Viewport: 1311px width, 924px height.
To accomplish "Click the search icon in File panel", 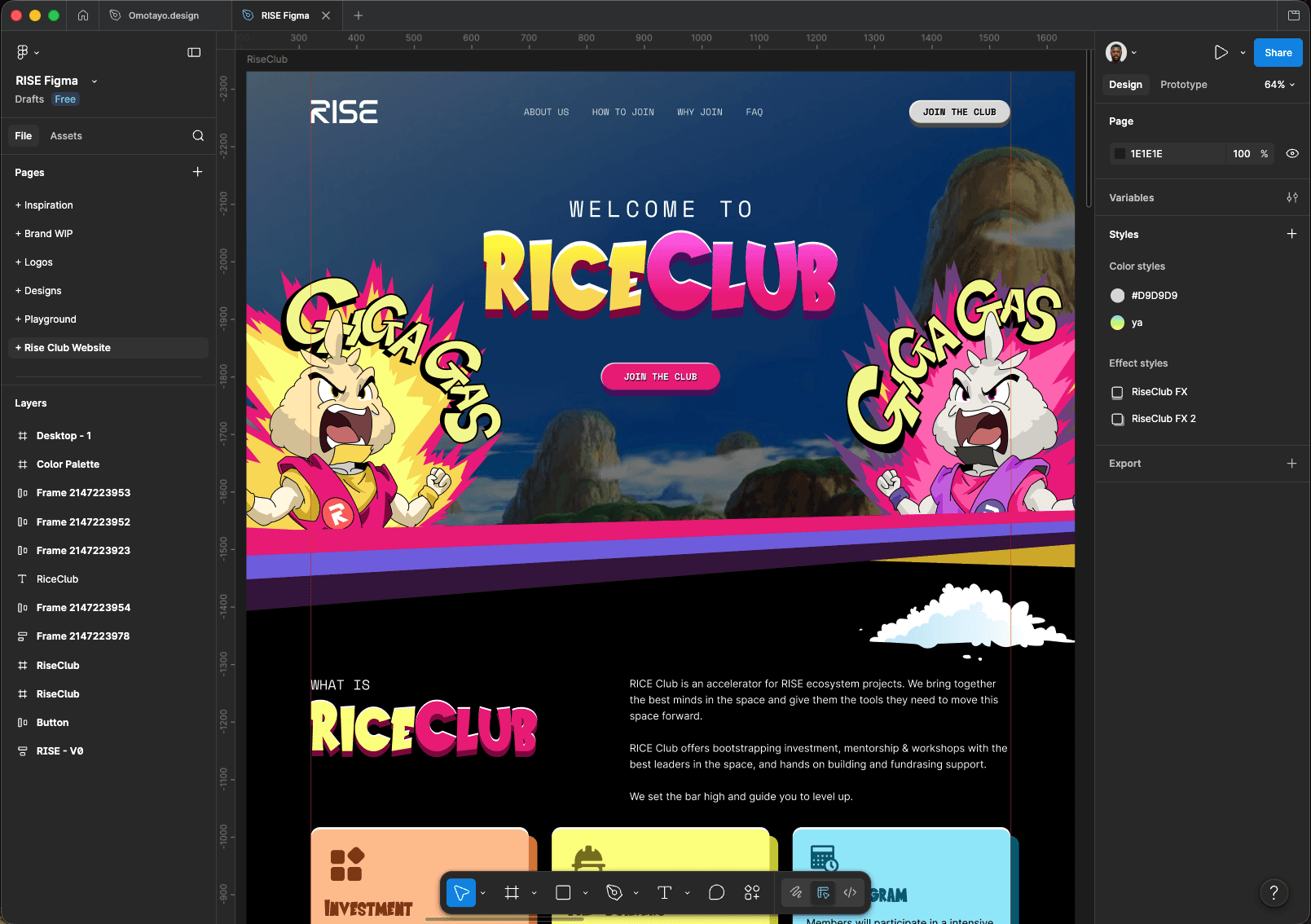I will 198,136.
